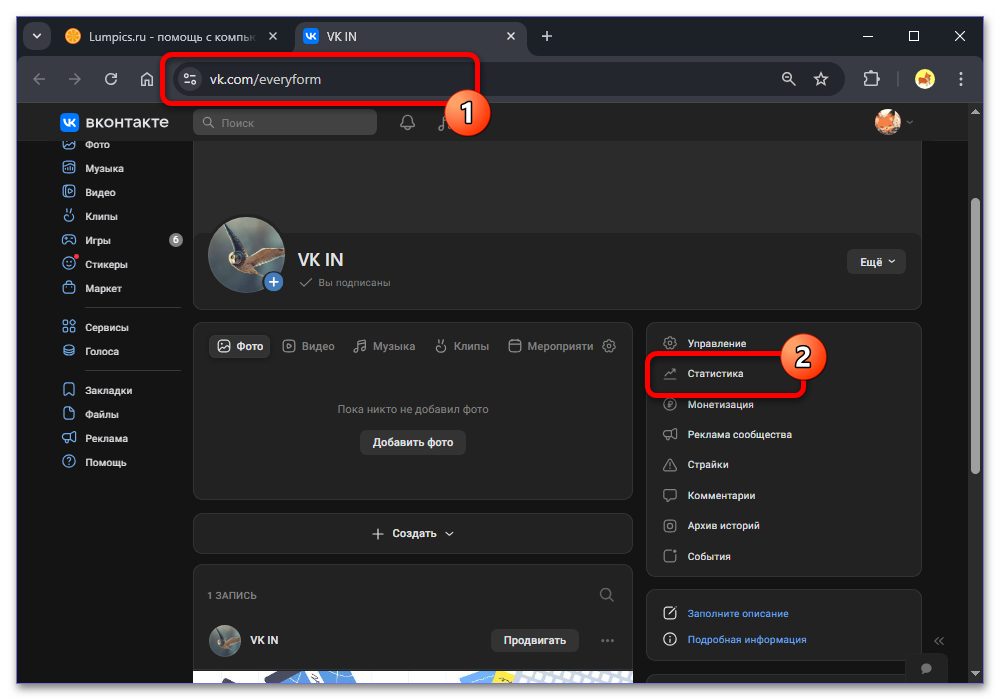Screen dimensions: 1000x700
Task: Click Добавить фото button
Action: 413,442
